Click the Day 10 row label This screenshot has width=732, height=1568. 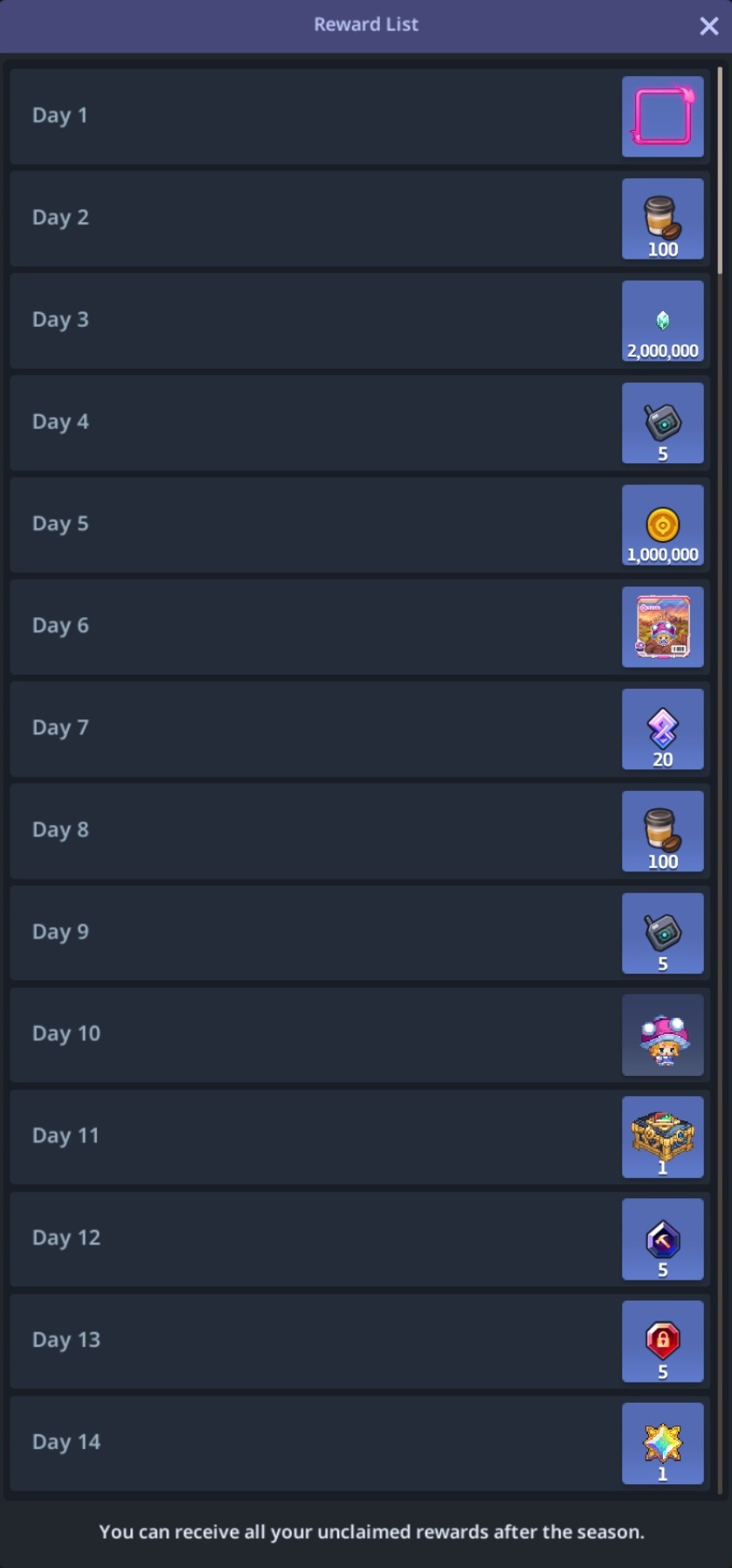click(66, 1034)
